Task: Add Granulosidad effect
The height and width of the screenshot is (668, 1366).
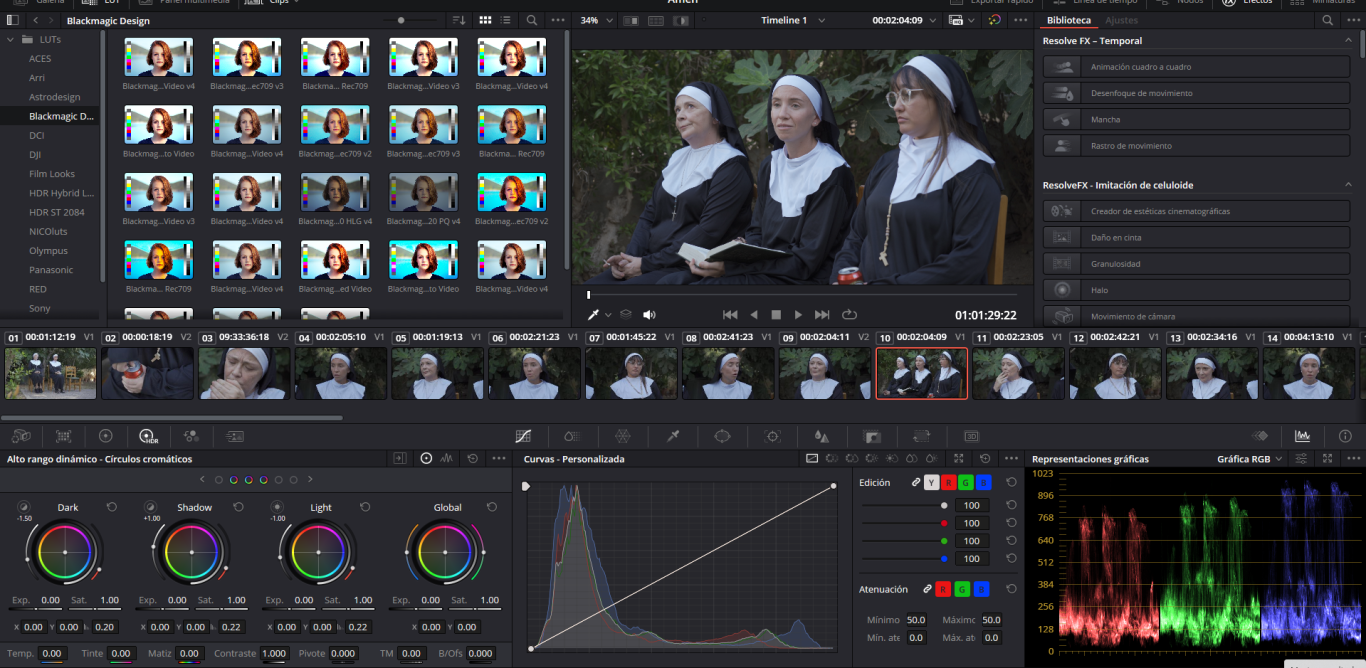Action: (x=1197, y=264)
